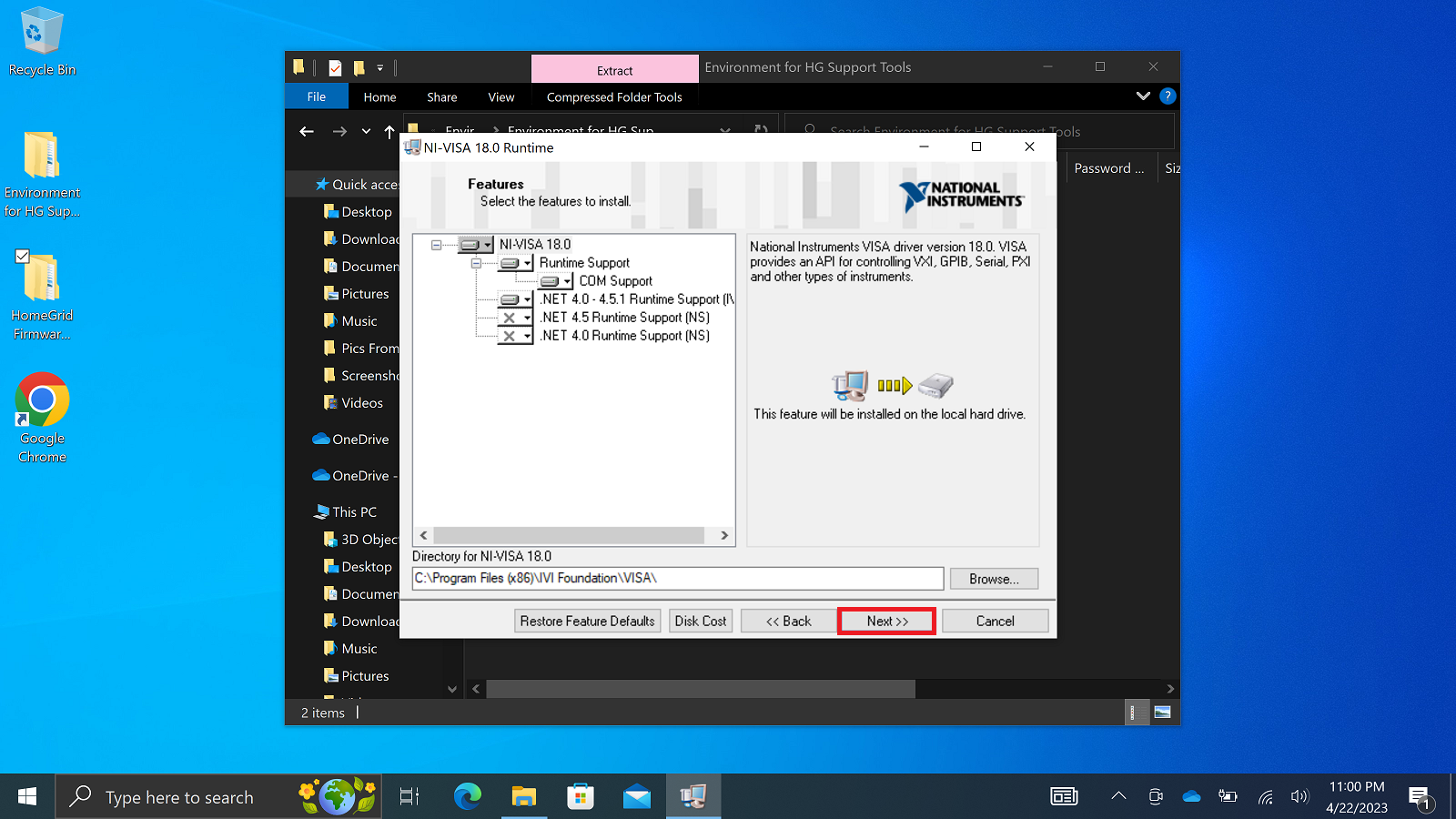Open the View ribbon tab in Explorer

(x=501, y=97)
